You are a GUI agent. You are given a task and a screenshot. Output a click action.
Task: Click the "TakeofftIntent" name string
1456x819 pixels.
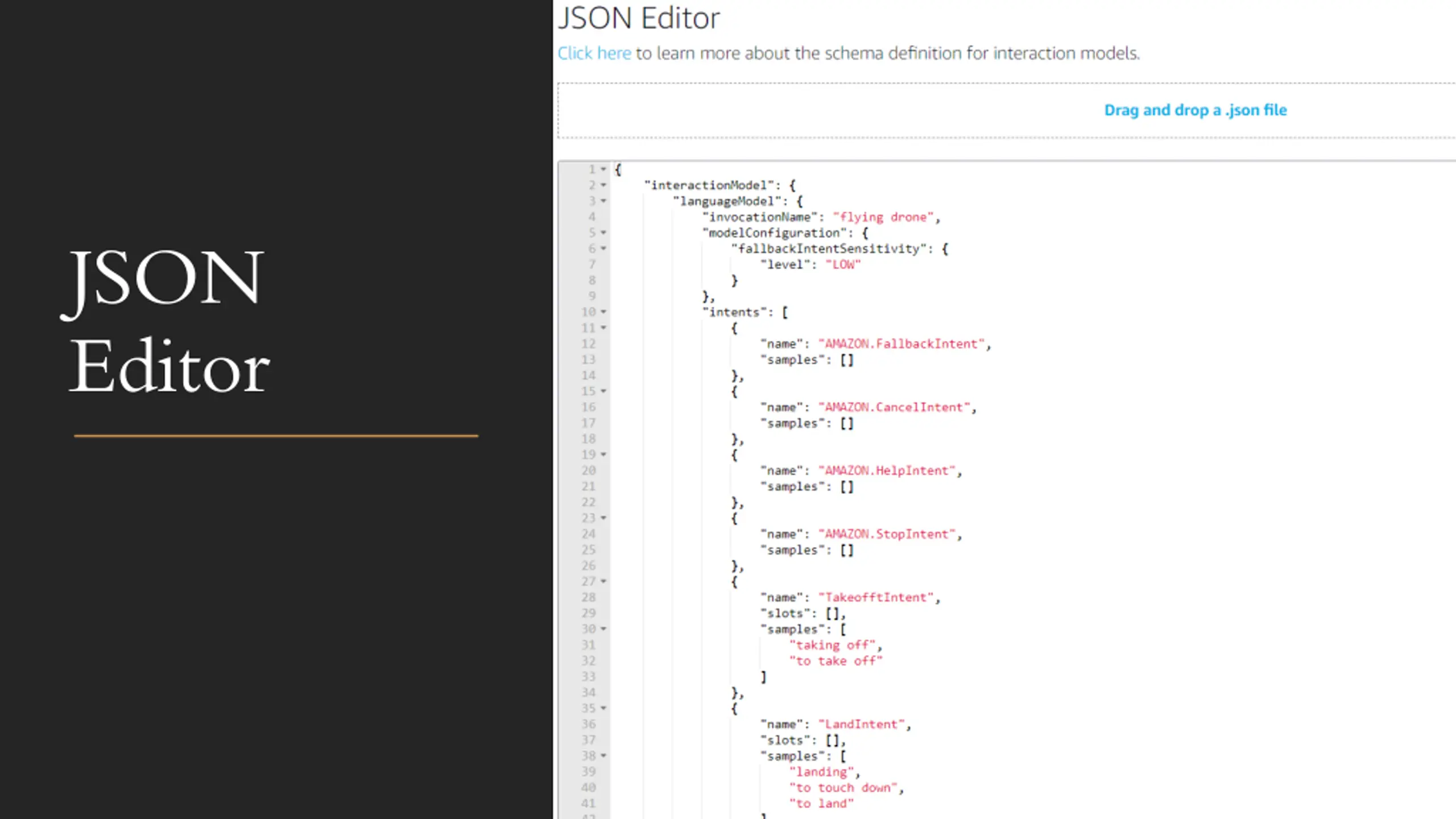click(x=876, y=598)
